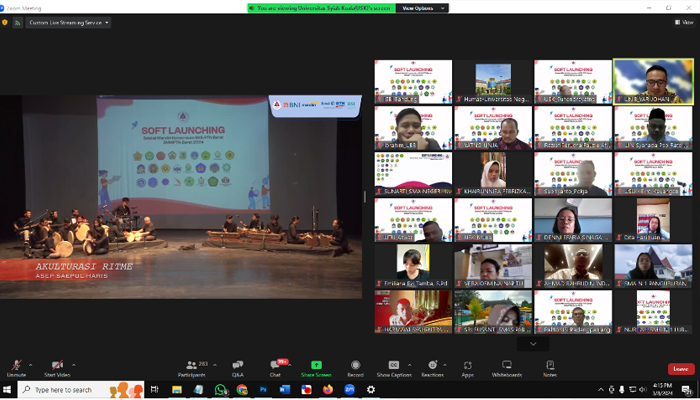Show more participants with the gallery down chevron
Screen dimensions: 700x400
532,343
